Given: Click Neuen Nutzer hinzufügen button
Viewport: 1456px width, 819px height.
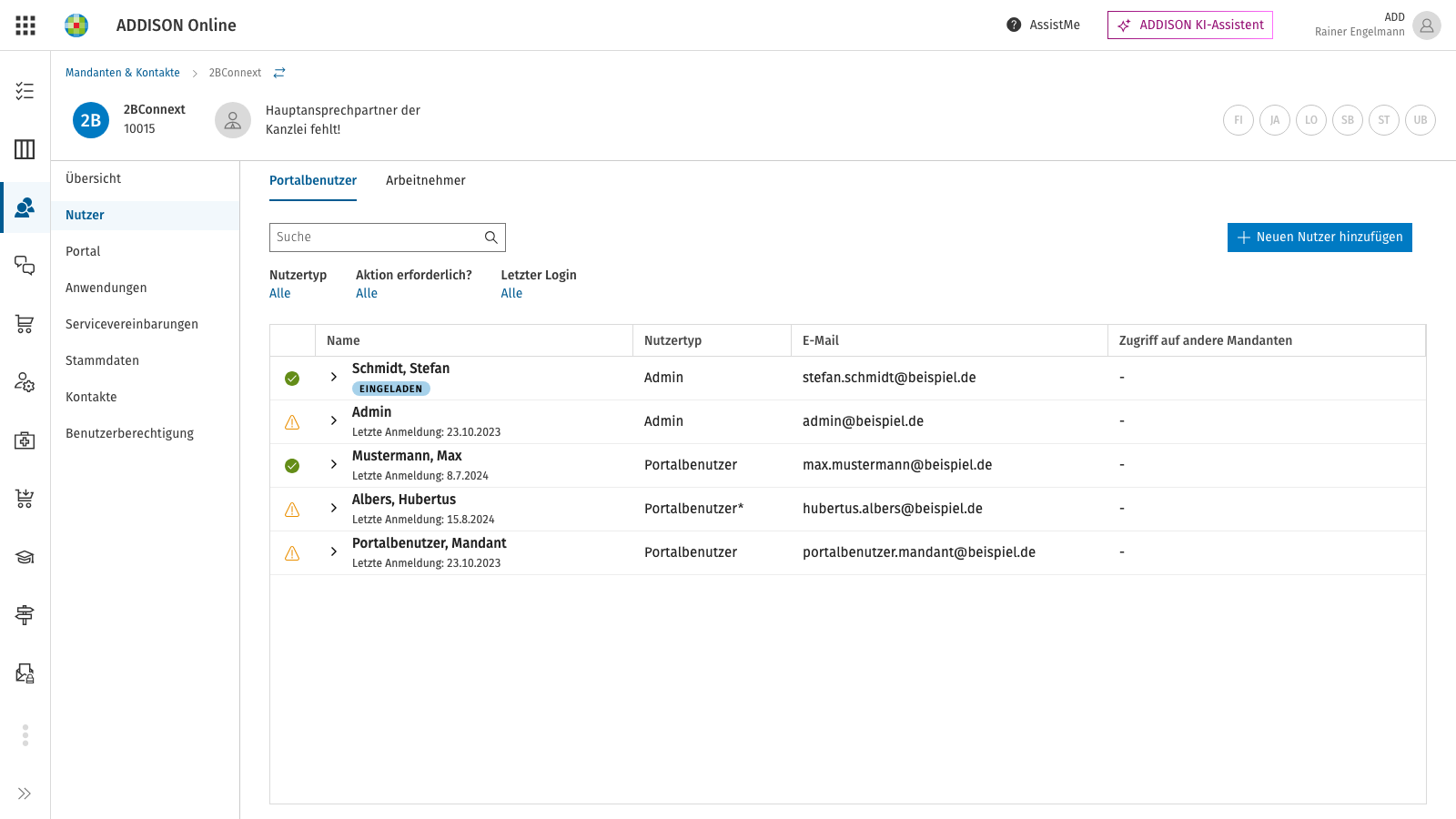Looking at the screenshot, I should 1319,238.
